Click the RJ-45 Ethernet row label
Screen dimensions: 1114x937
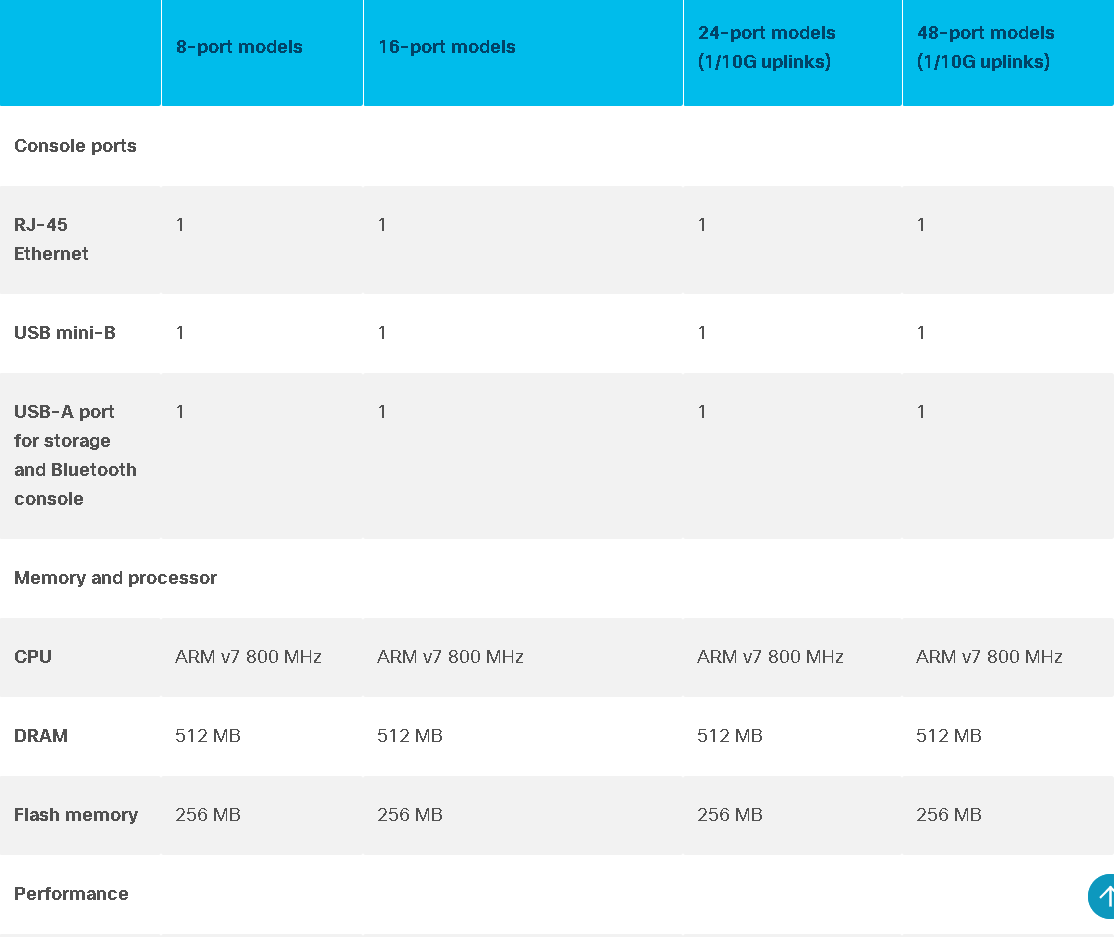point(51,239)
